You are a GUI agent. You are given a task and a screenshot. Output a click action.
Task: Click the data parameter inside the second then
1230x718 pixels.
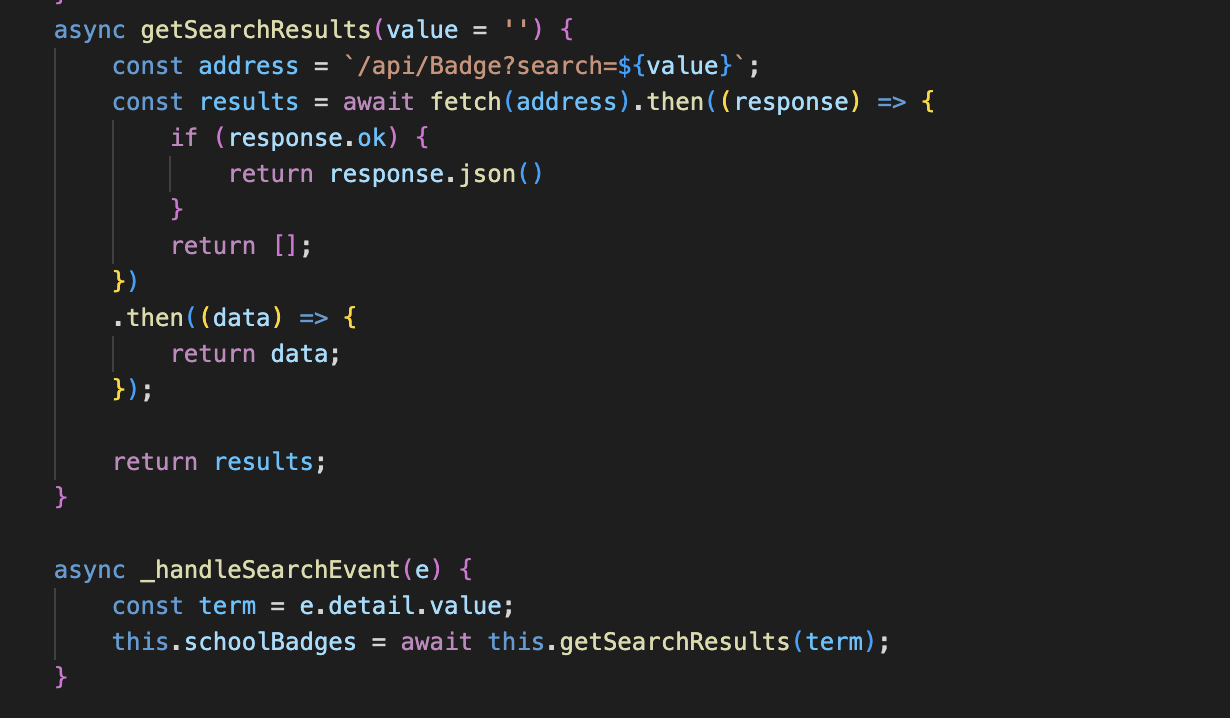point(242,318)
